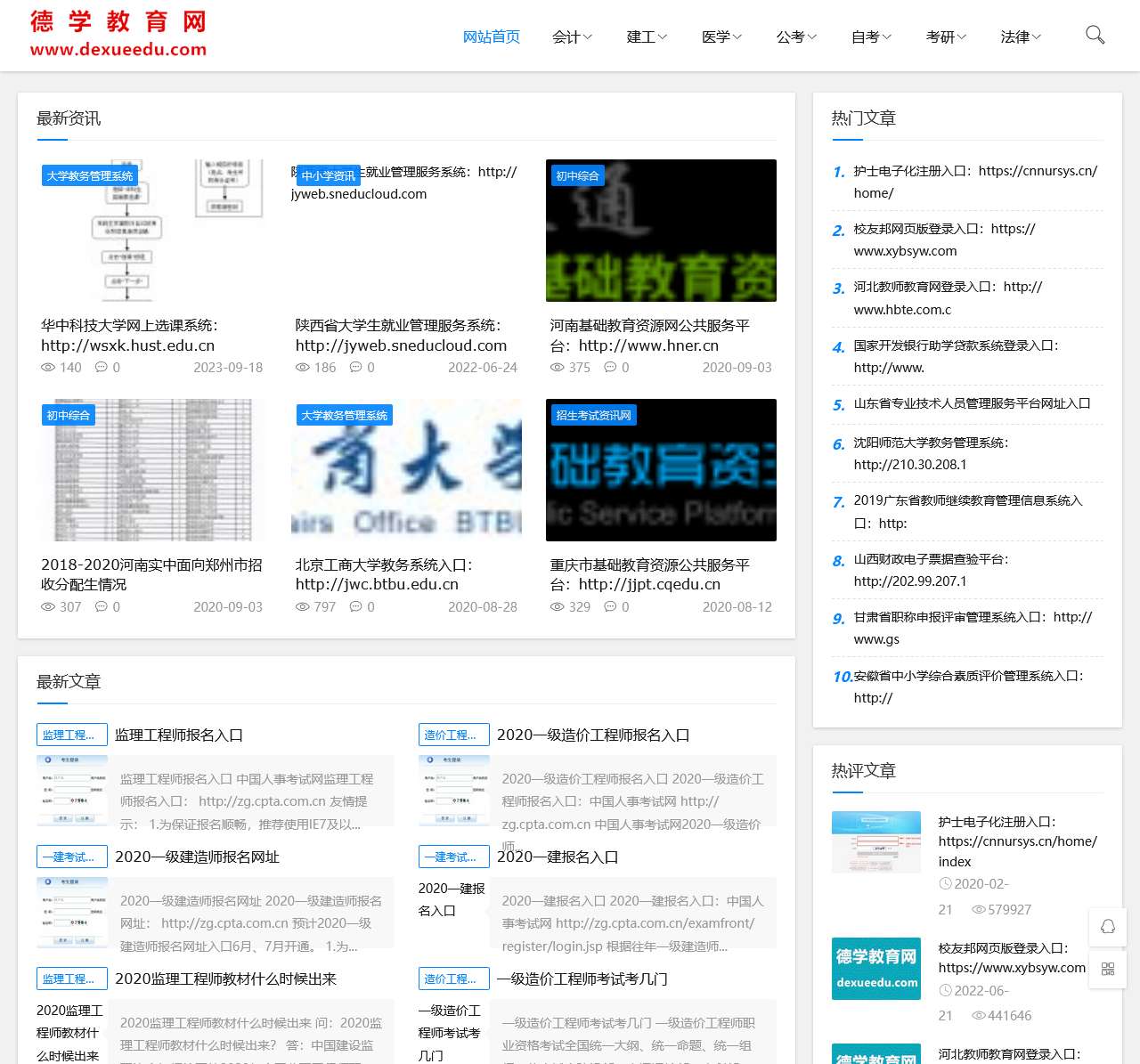
Task: Click 监理工程... tag beside 监理工程师报名入口
Action: click(72, 735)
